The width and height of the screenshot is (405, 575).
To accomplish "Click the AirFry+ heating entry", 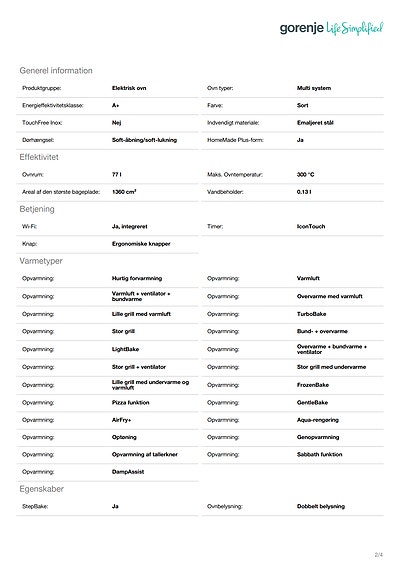I will click(121, 420).
